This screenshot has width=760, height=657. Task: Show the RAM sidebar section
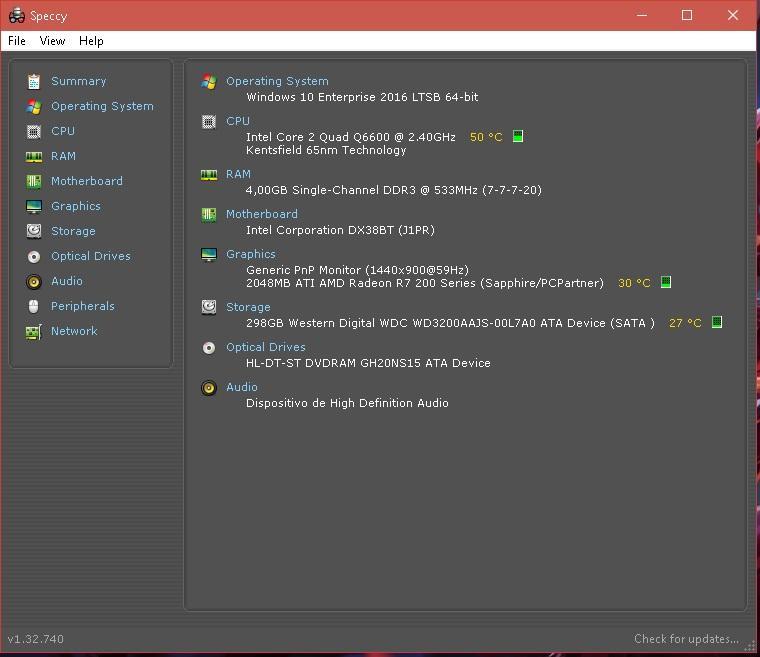coord(63,156)
